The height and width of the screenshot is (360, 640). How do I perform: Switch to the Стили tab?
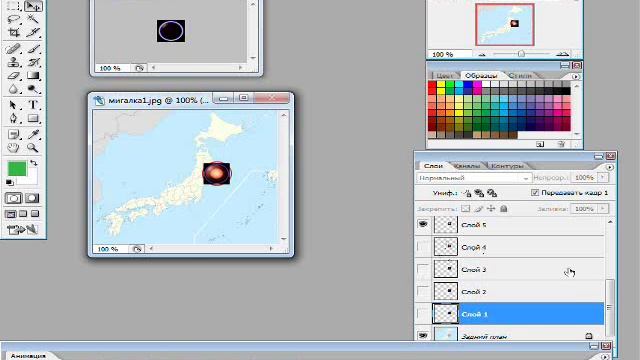[x=520, y=76]
